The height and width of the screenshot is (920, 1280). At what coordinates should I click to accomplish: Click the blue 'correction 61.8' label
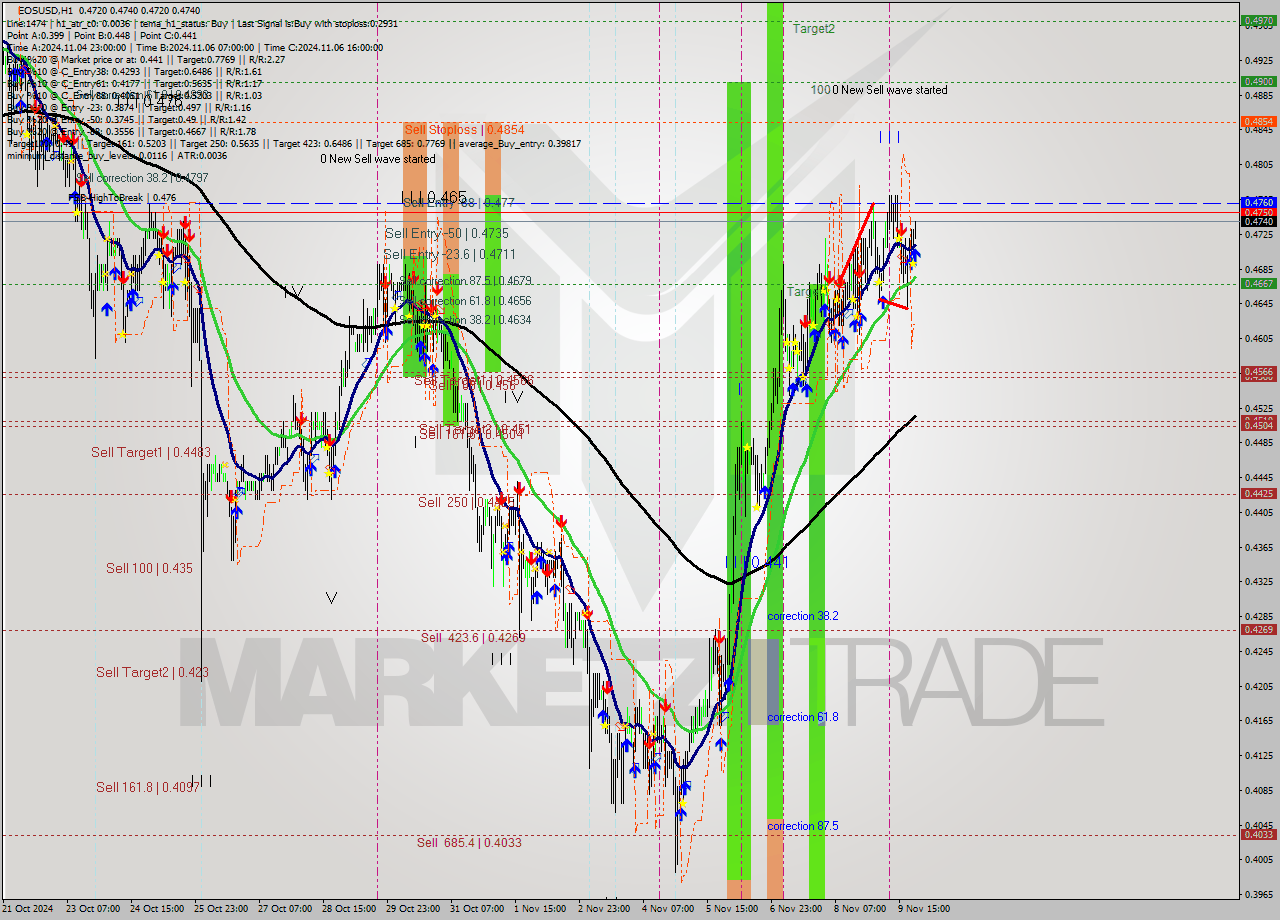pos(803,717)
